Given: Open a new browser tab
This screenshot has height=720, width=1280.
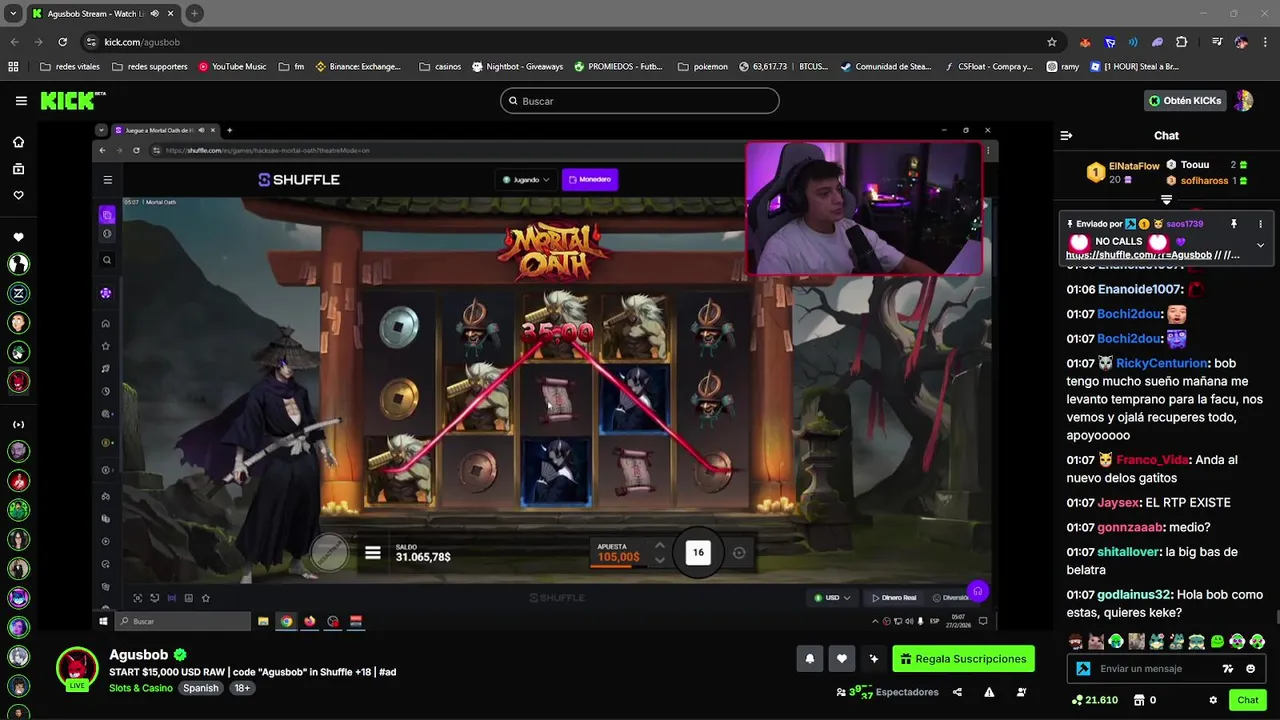Looking at the screenshot, I should coord(194,13).
